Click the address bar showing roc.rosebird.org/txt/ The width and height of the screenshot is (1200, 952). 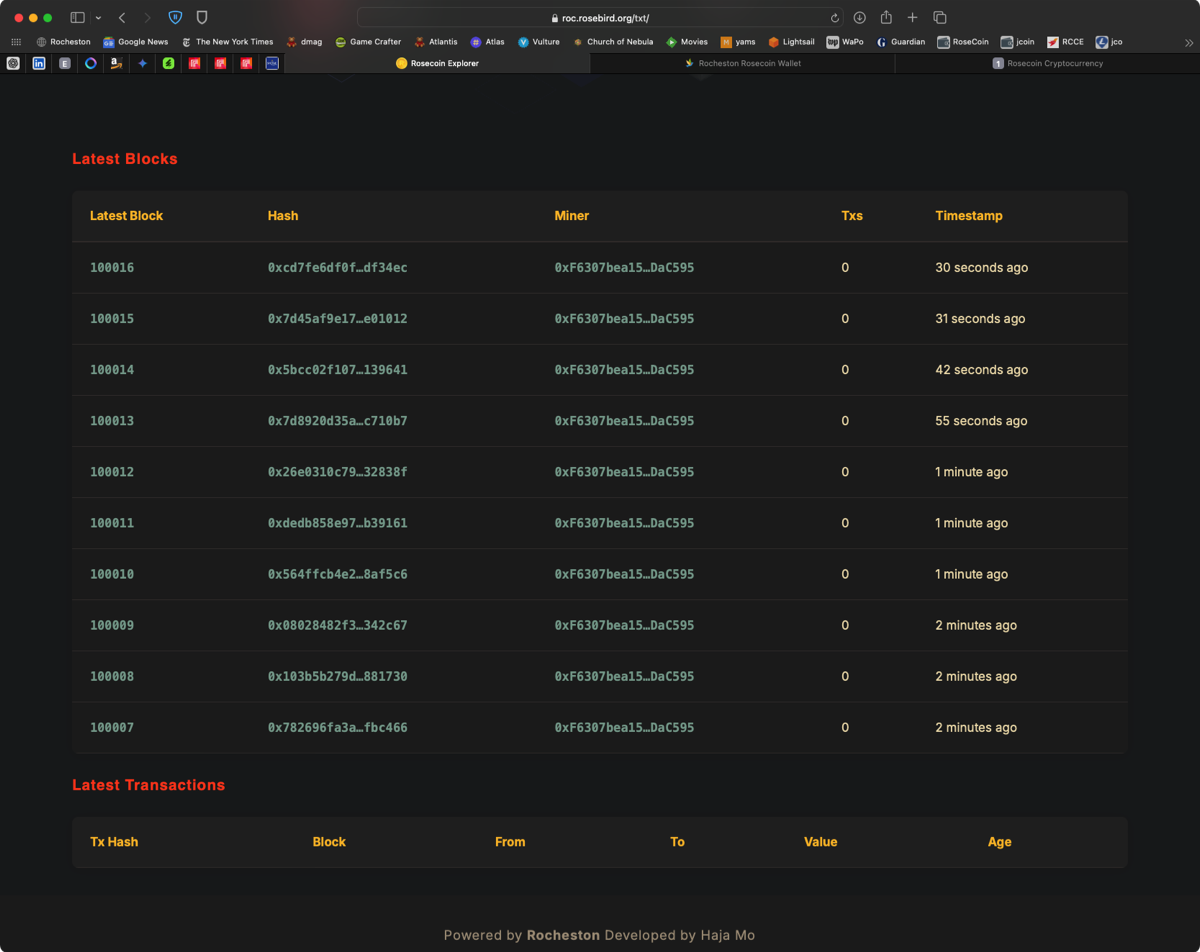coord(600,18)
